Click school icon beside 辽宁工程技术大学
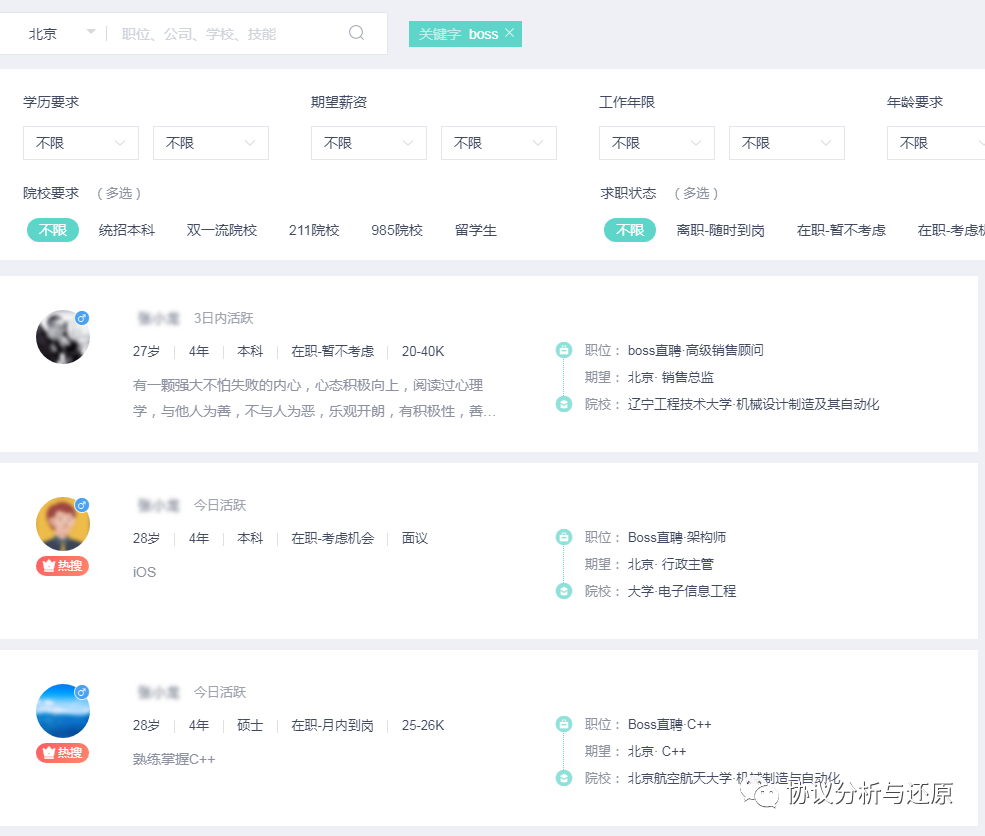 [x=564, y=404]
